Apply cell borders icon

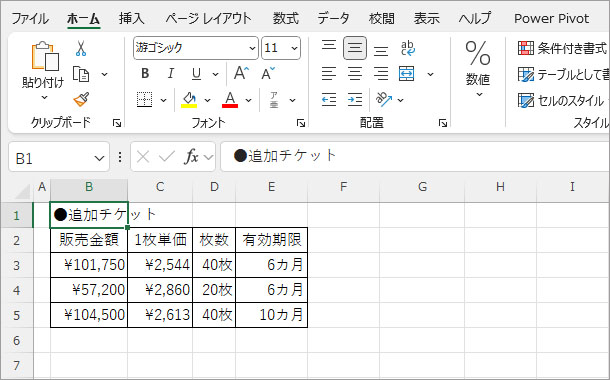(x=145, y=100)
